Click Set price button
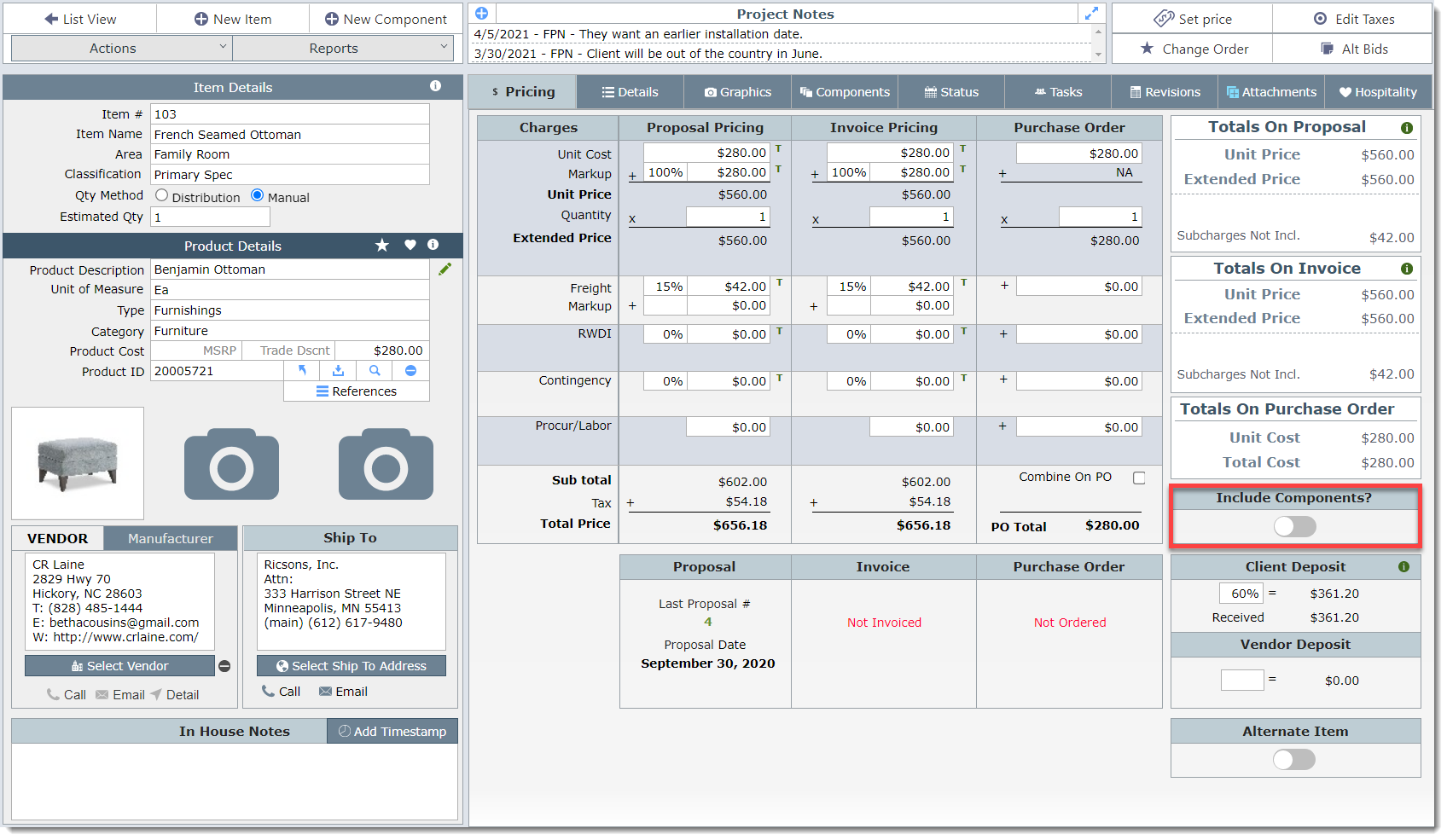1447x840 pixels. 1193,19
